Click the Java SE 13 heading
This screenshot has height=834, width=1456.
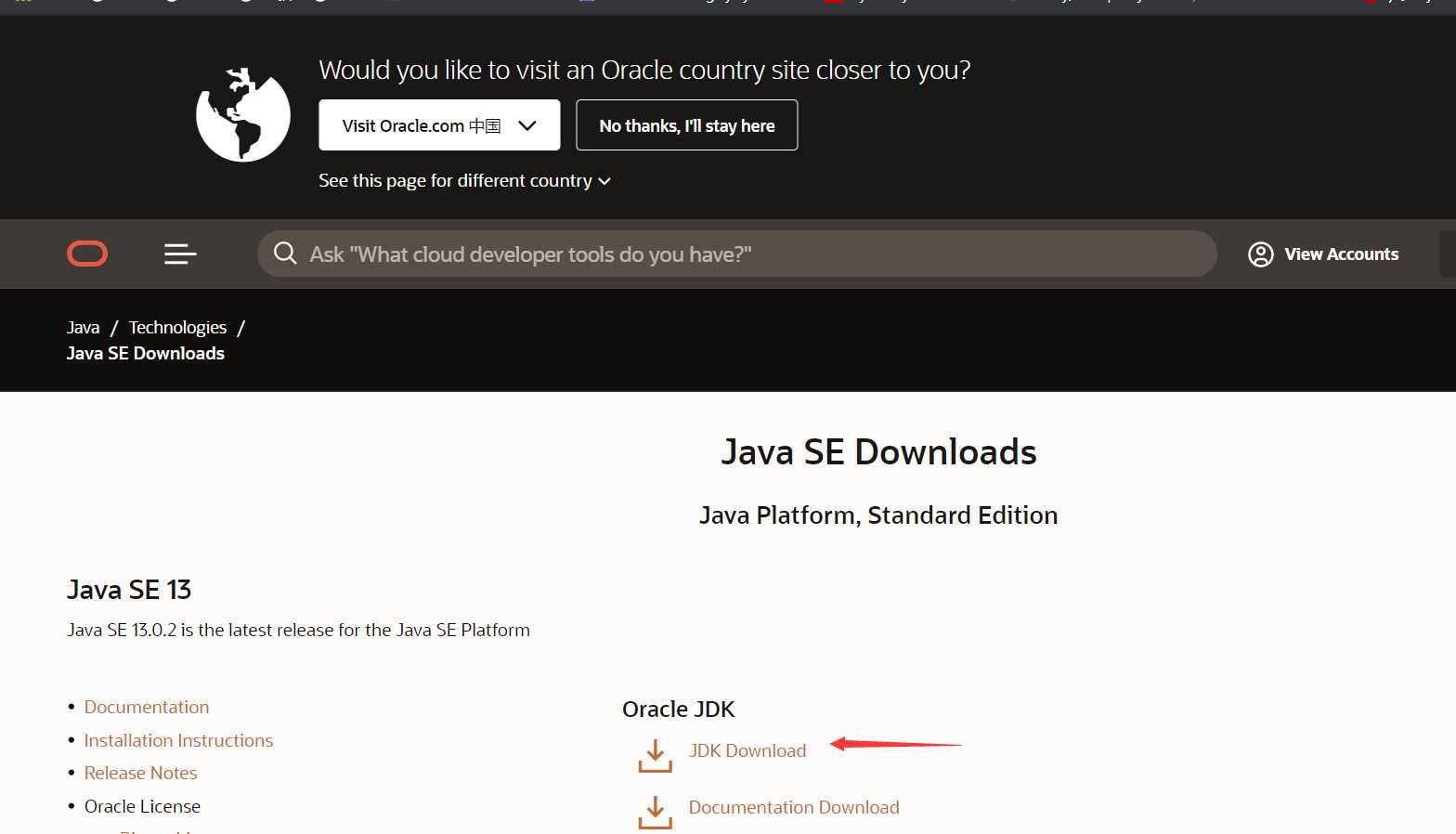(x=129, y=590)
